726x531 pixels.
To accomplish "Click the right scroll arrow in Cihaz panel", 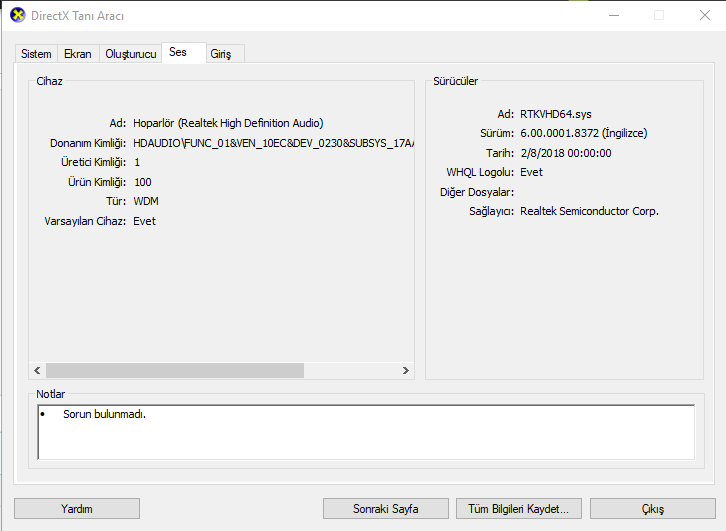I will (x=406, y=370).
